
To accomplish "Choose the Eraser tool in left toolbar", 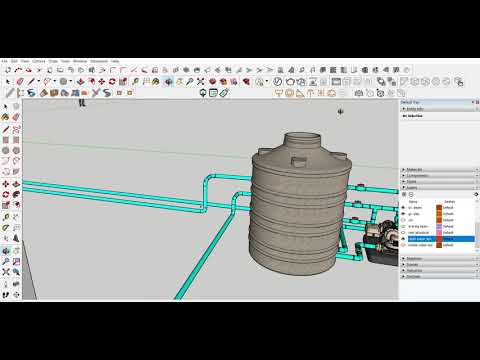I will [16, 117].
